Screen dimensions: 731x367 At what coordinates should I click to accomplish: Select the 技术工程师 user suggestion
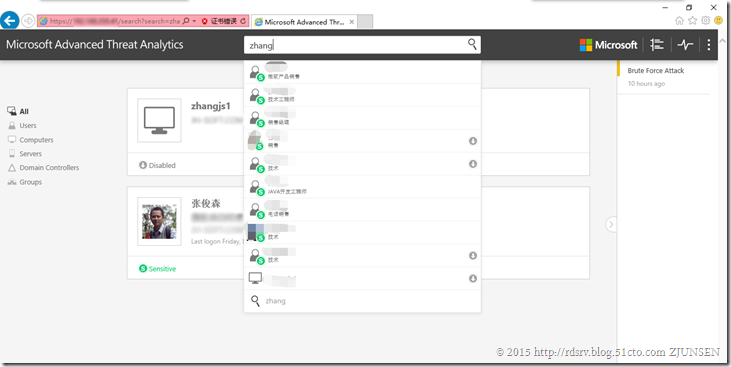(362, 95)
